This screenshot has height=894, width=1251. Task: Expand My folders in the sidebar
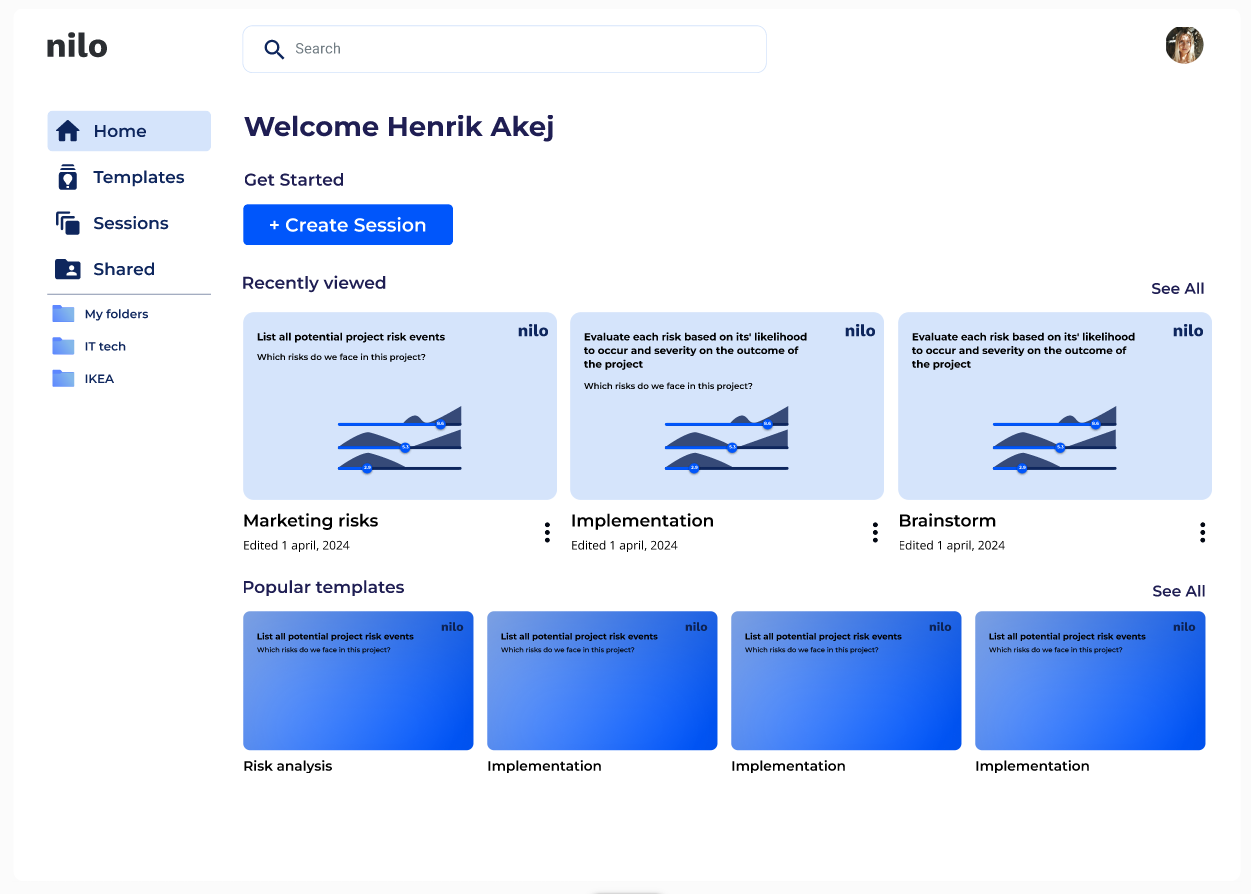coord(116,314)
